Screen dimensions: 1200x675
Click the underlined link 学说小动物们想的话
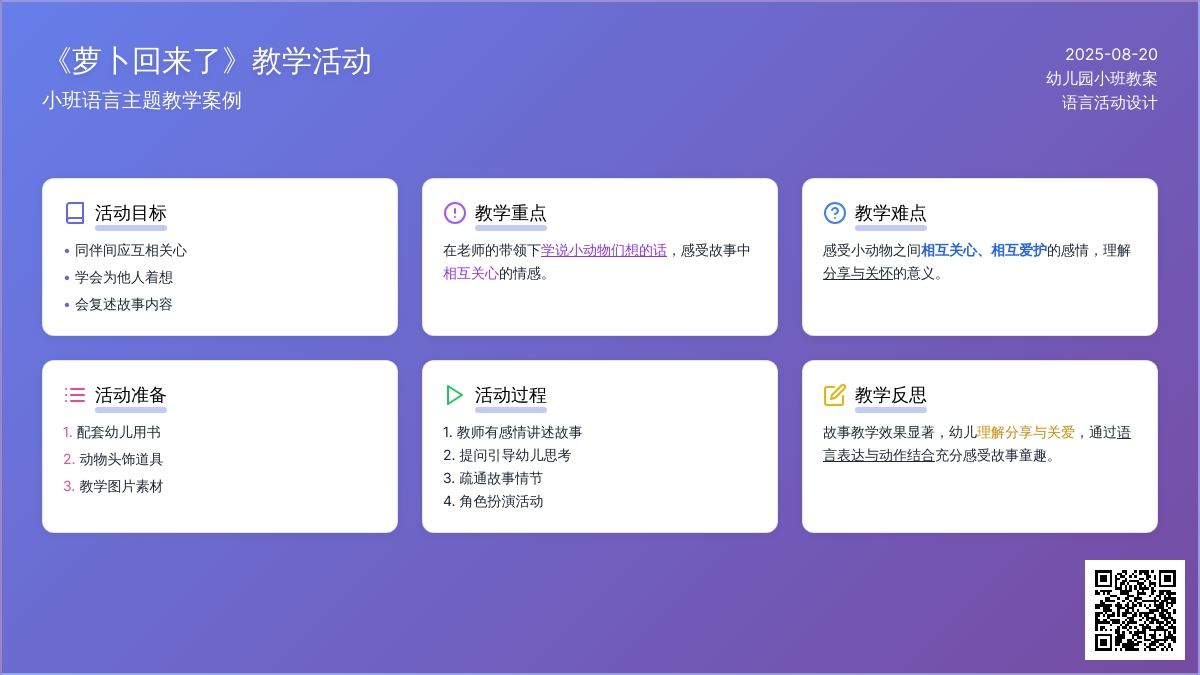point(604,250)
